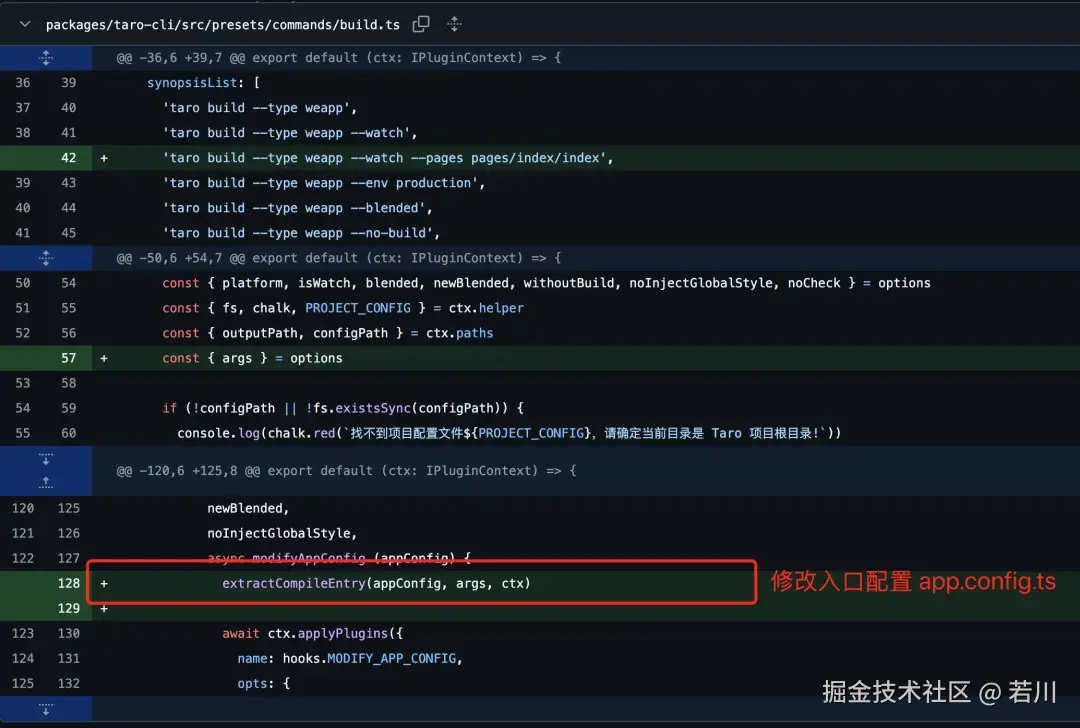1080x728 pixels.
Task: Click old line number 50
Action: (23, 283)
